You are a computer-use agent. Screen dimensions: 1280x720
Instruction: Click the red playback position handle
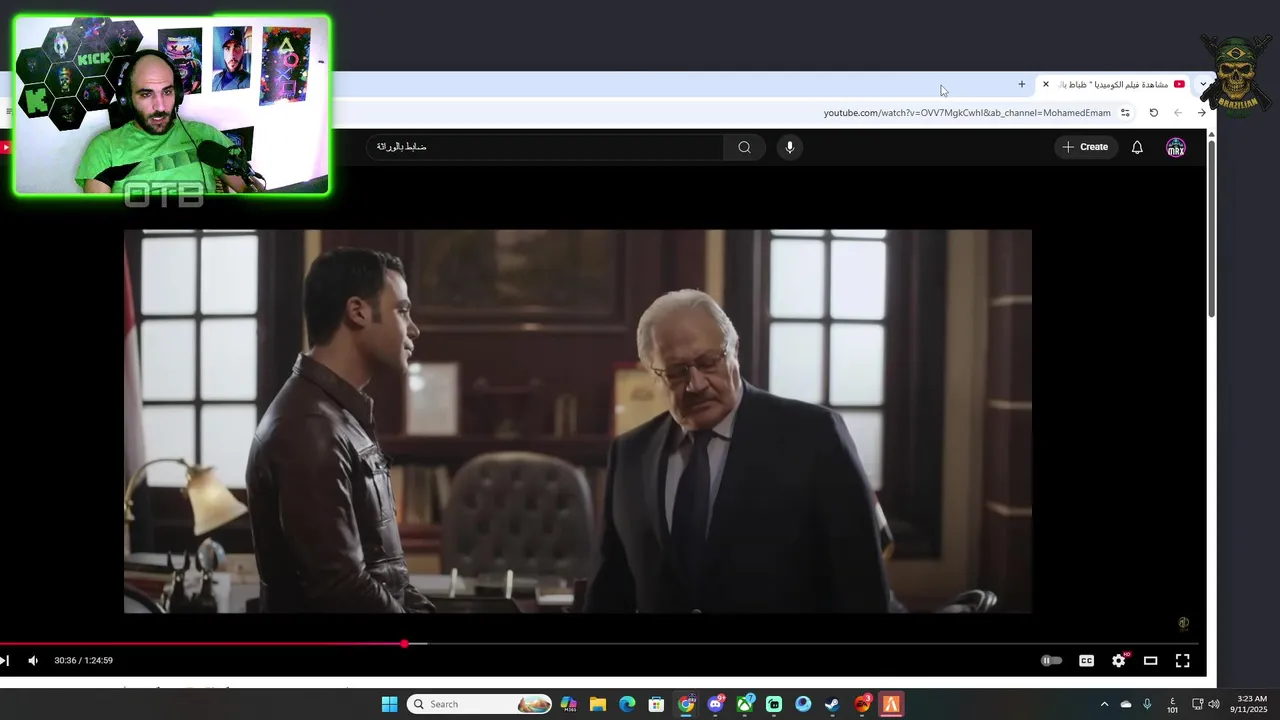(404, 644)
